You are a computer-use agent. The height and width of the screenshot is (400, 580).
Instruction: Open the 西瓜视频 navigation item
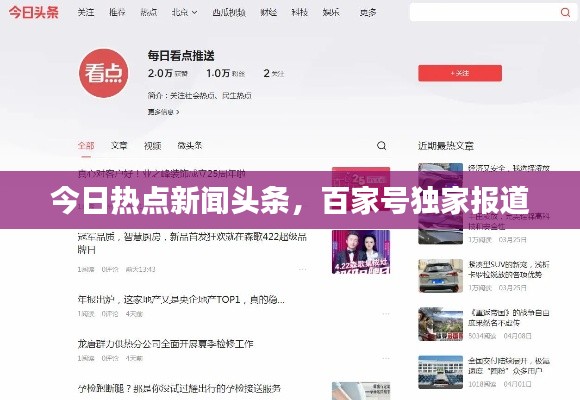tap(229, 12)
